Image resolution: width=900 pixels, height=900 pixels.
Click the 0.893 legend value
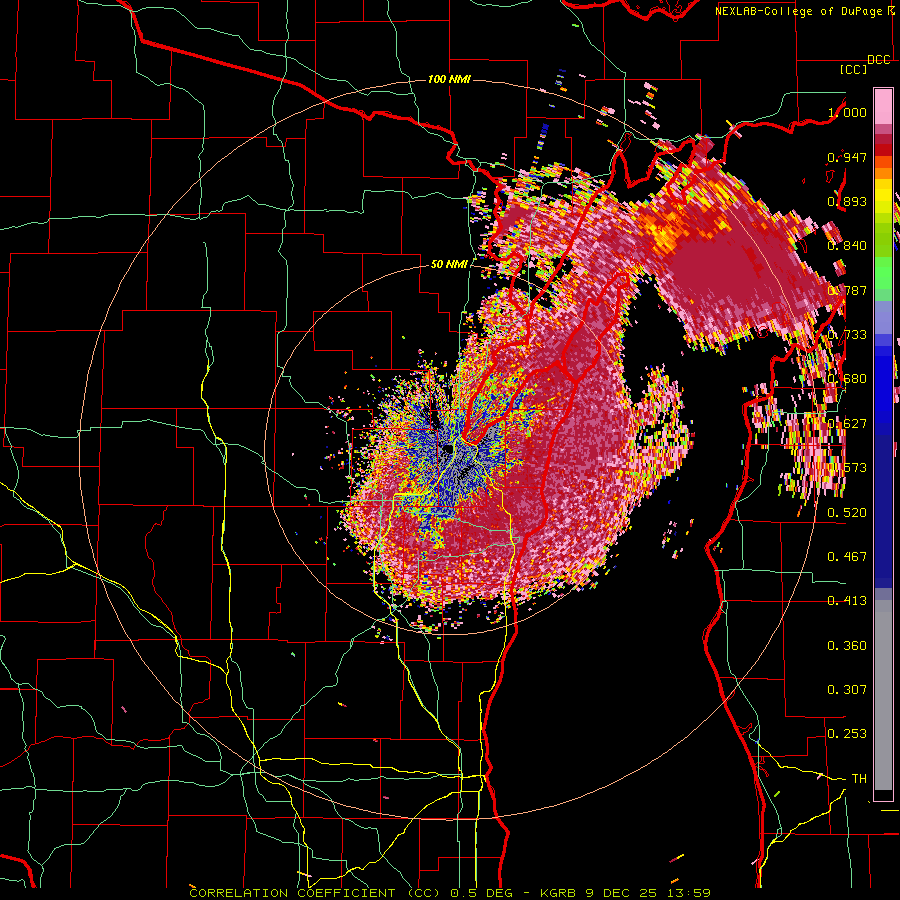(847, 201)
